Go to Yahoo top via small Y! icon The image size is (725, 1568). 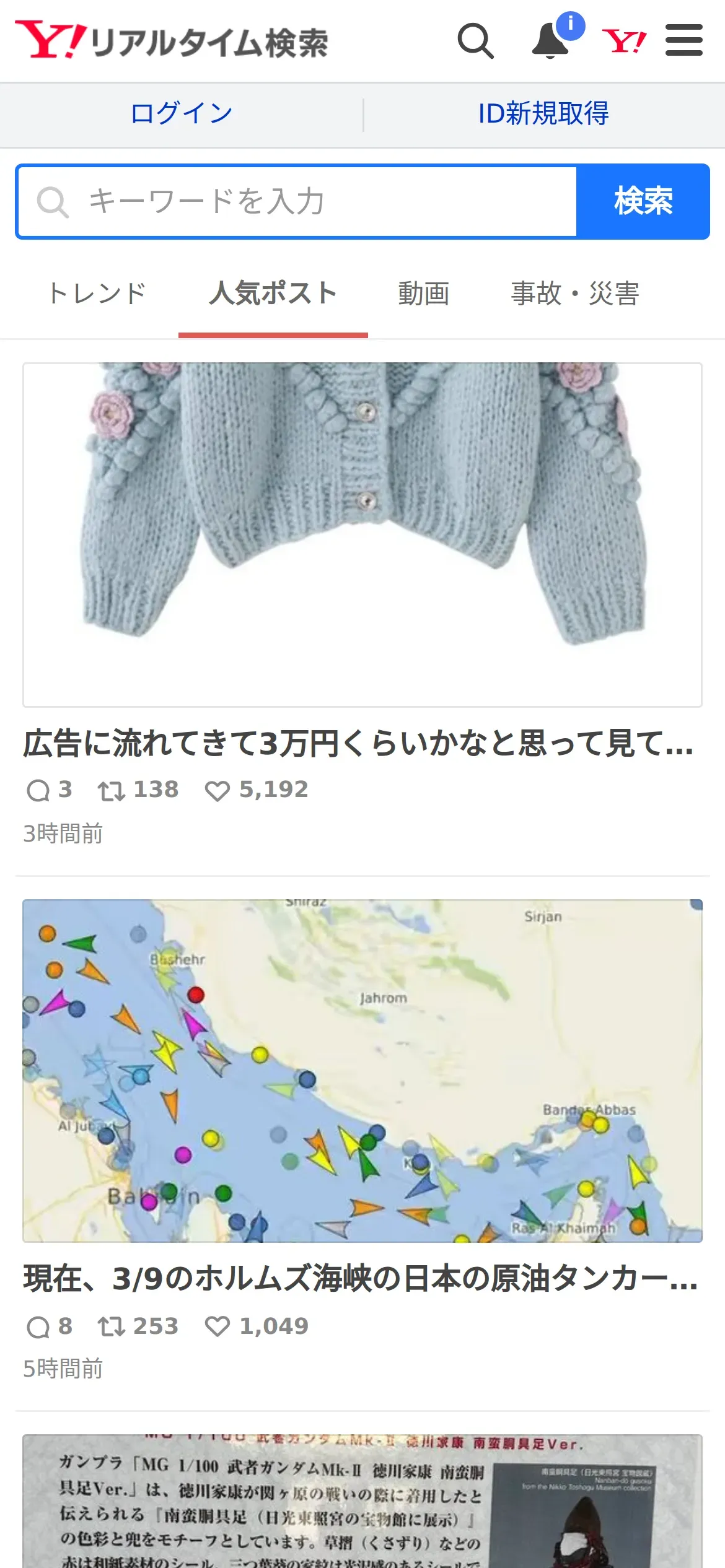point(624,41)
